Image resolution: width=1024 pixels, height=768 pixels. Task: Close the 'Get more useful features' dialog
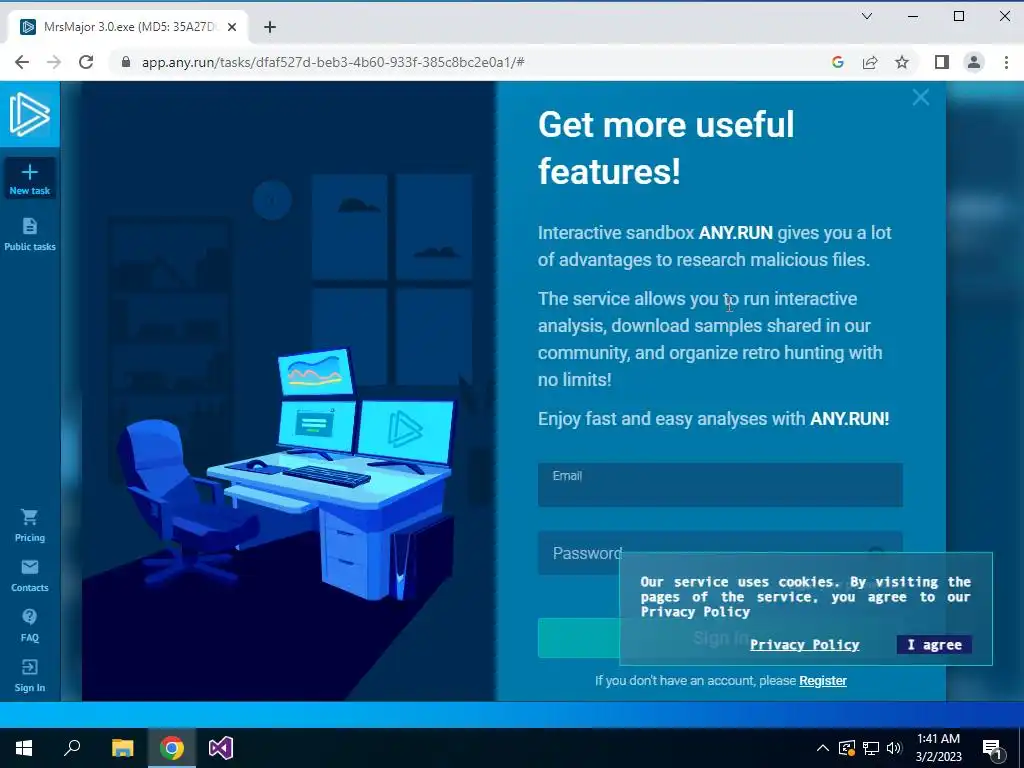point(921,97)
